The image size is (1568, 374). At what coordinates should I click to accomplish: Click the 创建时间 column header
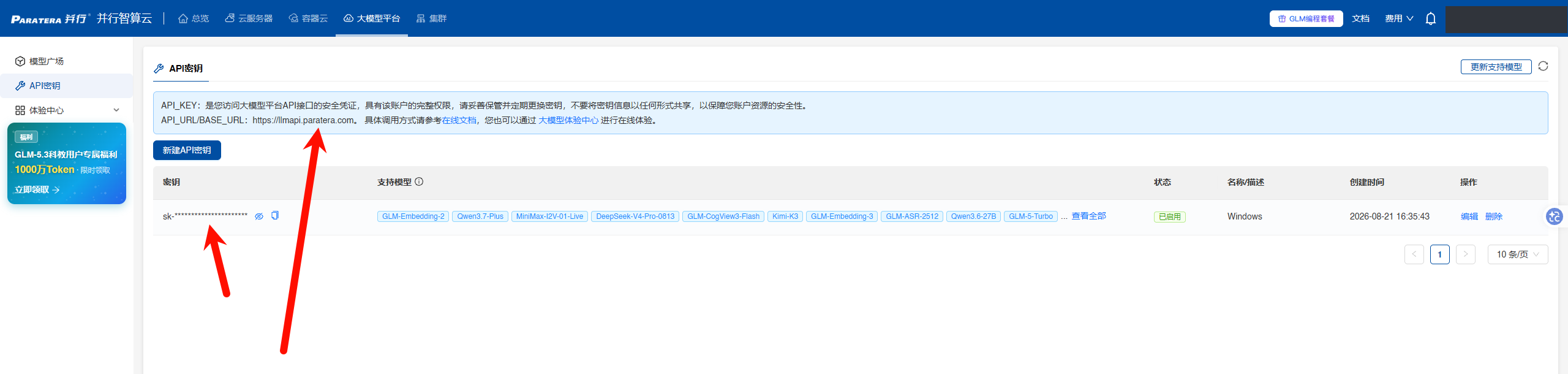1367,182
